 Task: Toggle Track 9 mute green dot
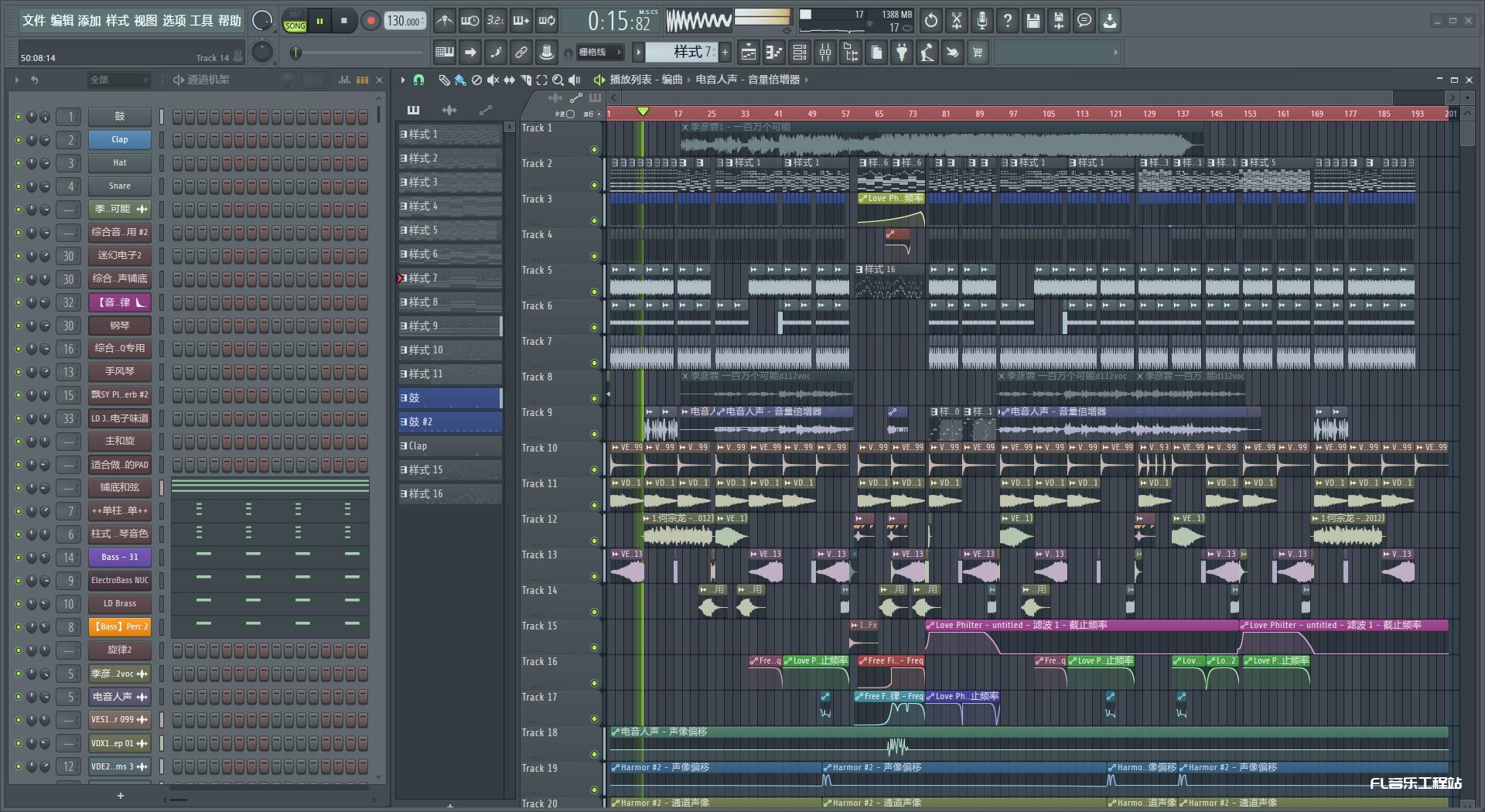click(594, 435)
